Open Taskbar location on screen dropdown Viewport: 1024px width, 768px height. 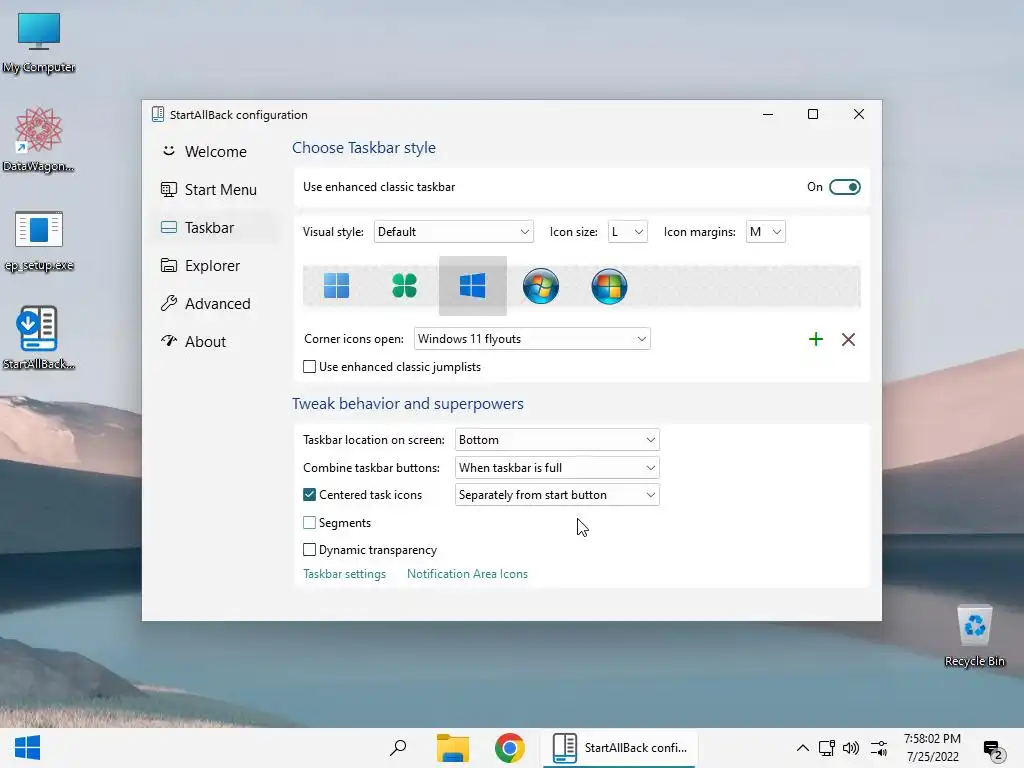pyautogui.click(x=557, y=440)
